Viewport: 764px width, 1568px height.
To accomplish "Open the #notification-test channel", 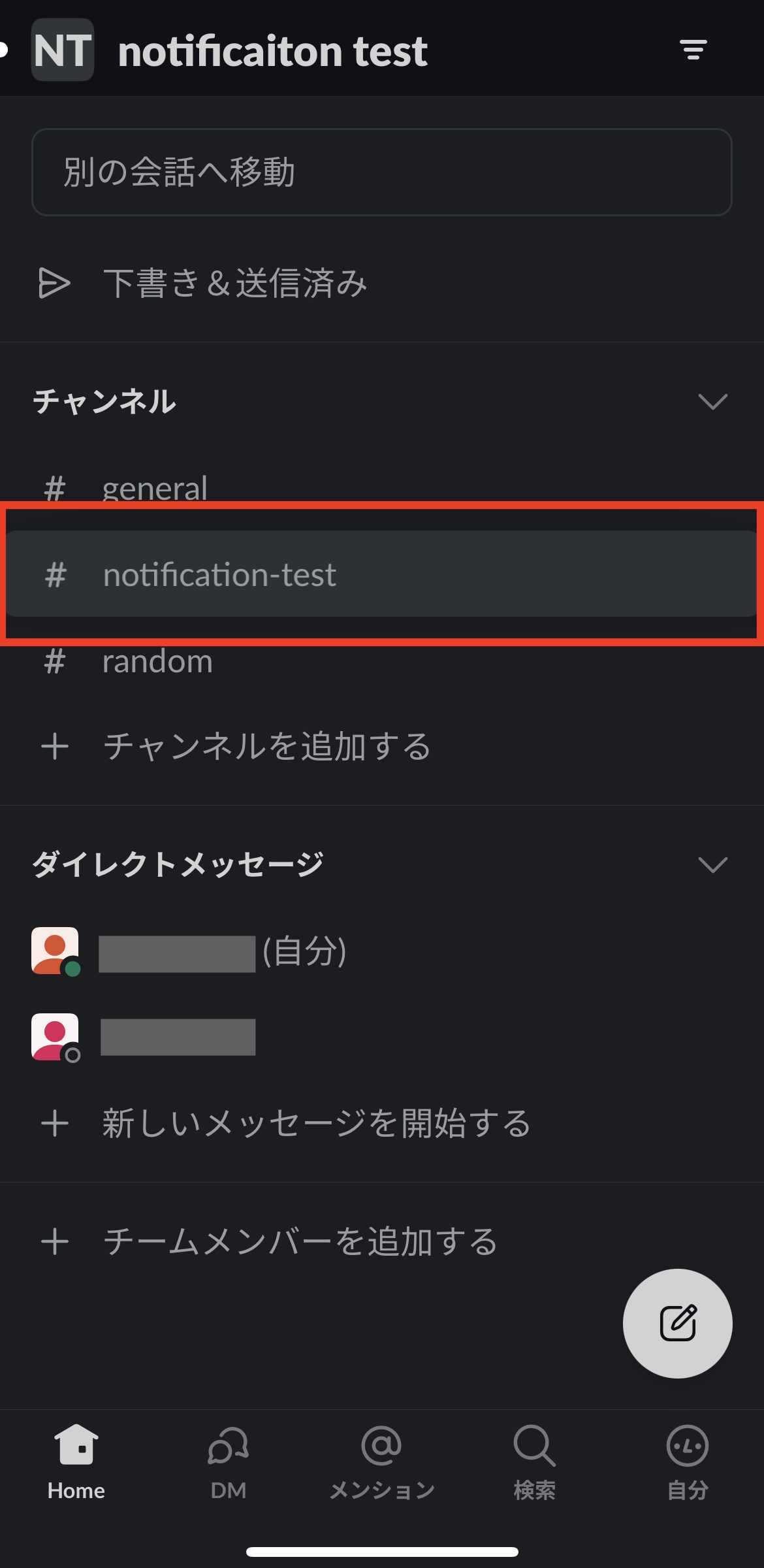I will pos(219,574).
